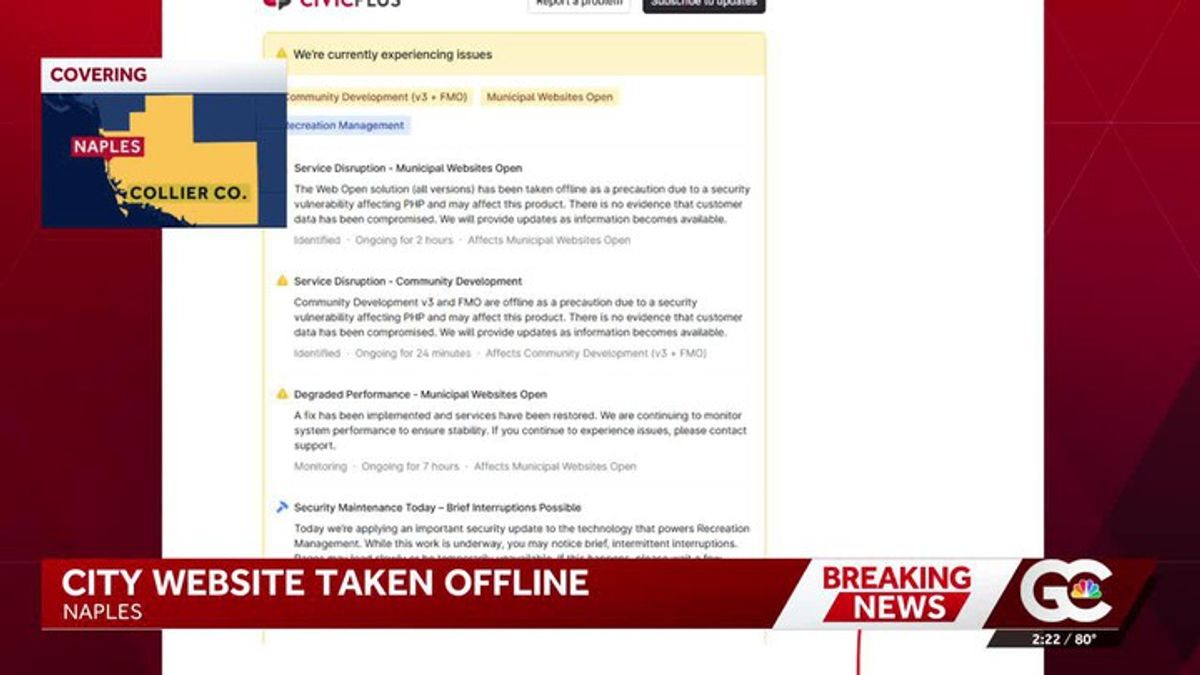This screenshot has width=1200, height=675.
Task: Click the Subscribe to updates button
Action: pos(704,4)
